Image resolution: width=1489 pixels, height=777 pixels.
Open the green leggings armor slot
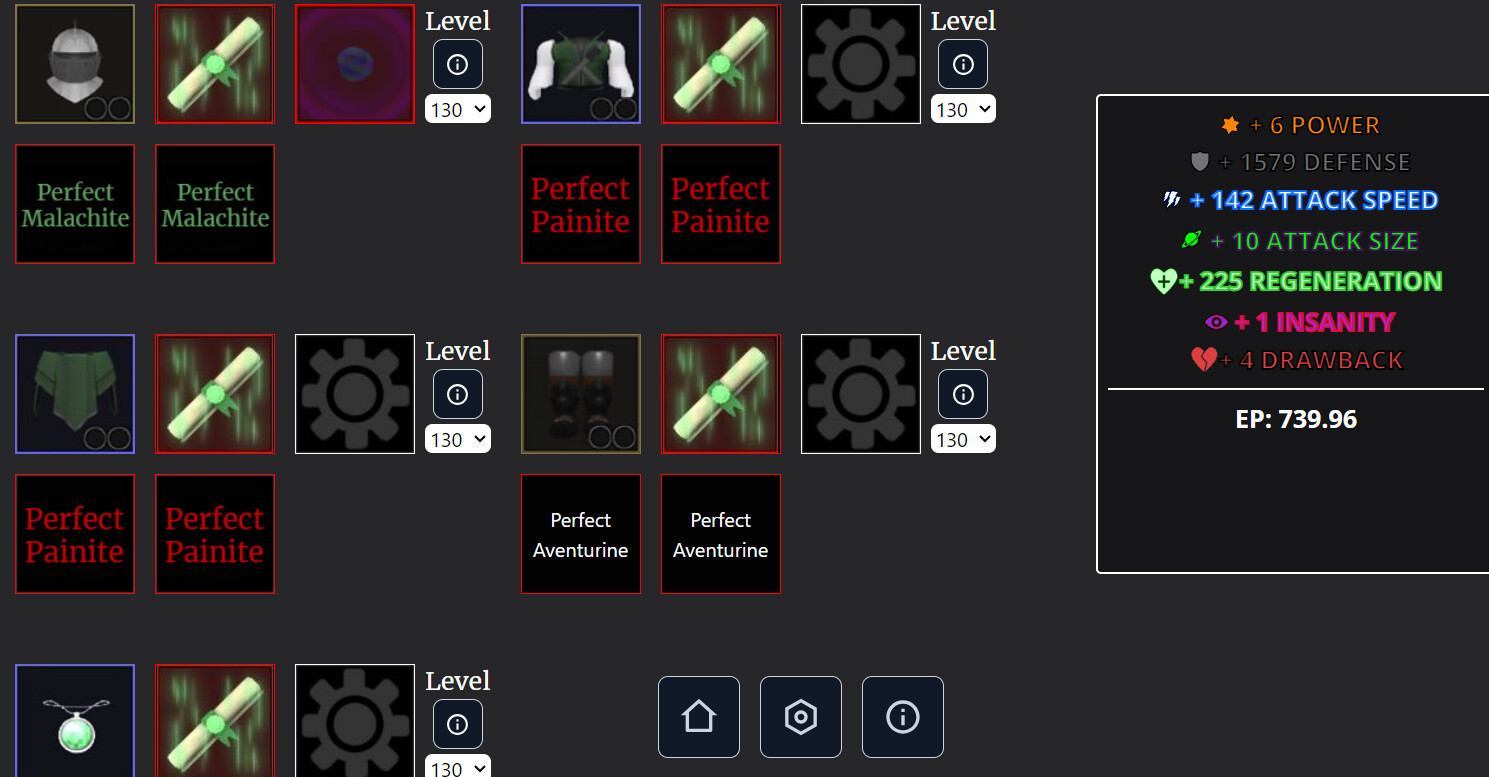[x=75, y=394]
